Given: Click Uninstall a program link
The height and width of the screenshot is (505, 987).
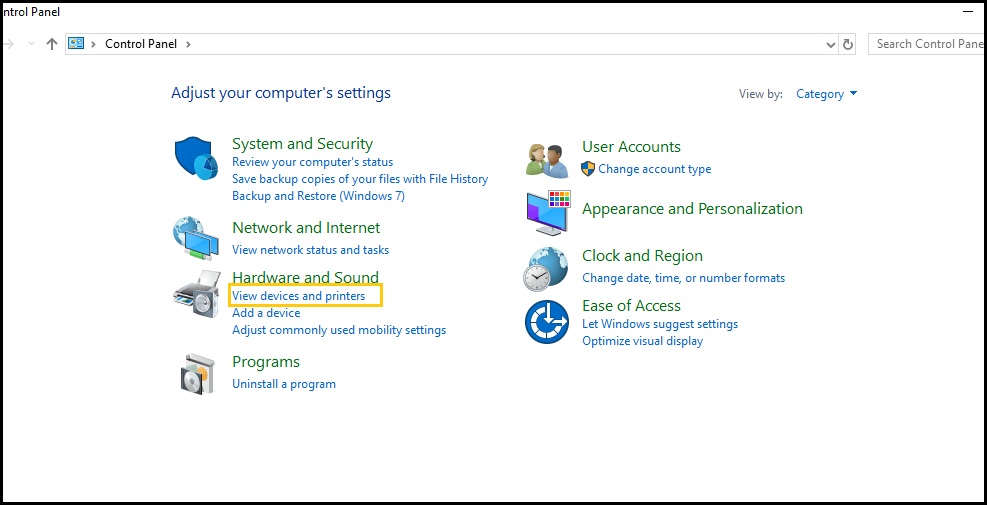Looking at the screenshot, I should (x=283, y=384).
